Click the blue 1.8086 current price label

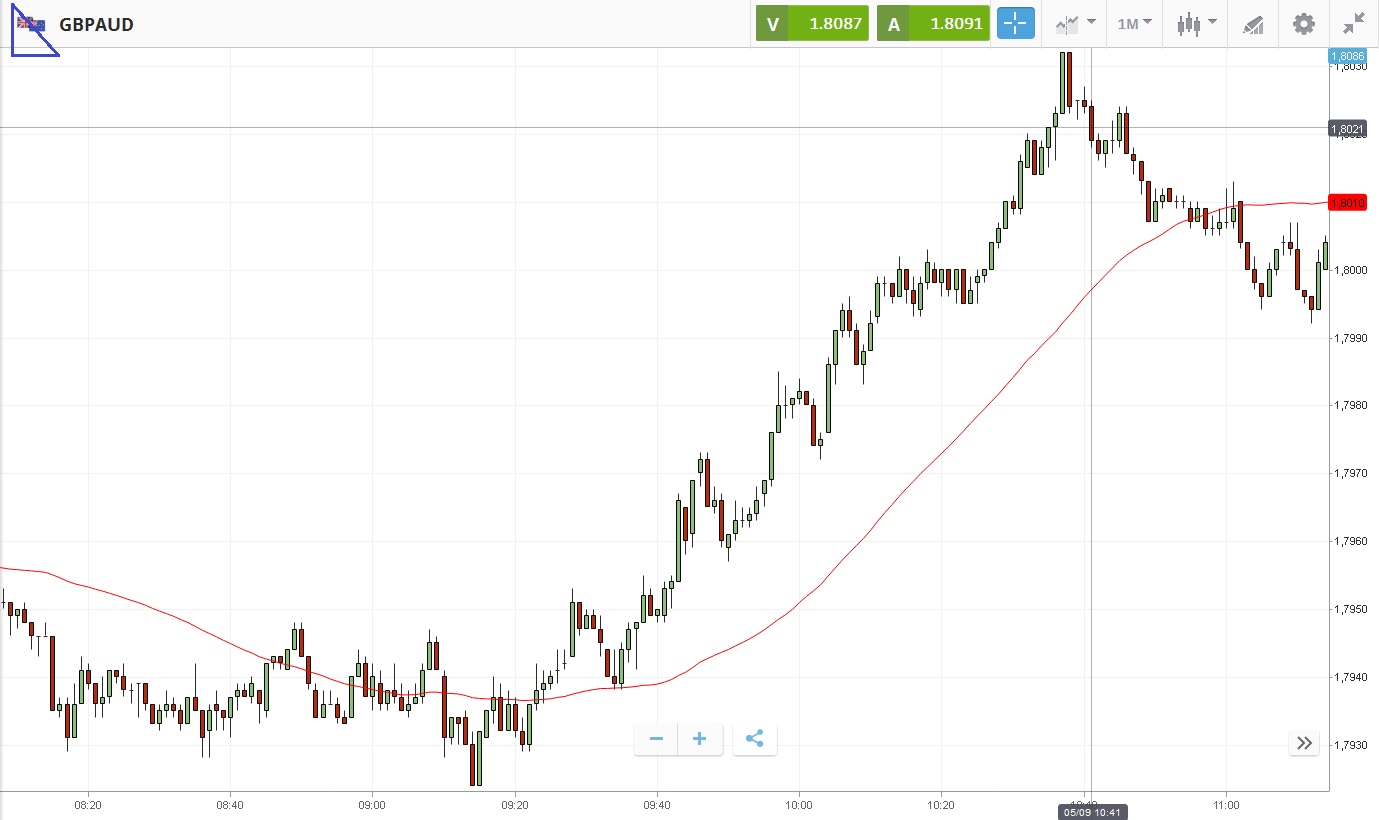coord(1347,57)
